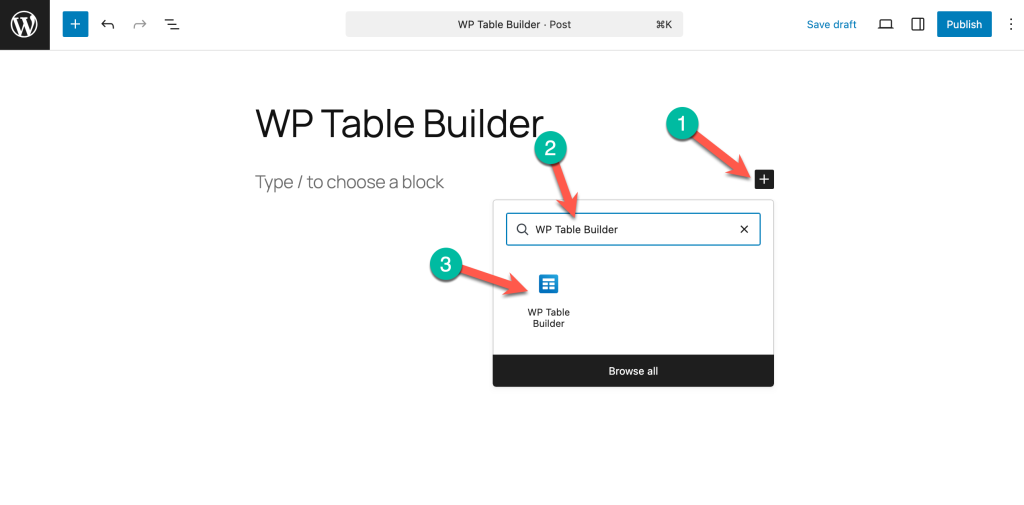Click the black inline add block button
Image resolution: width=1024 pixels, height=505 pixels.
point(764,179)
